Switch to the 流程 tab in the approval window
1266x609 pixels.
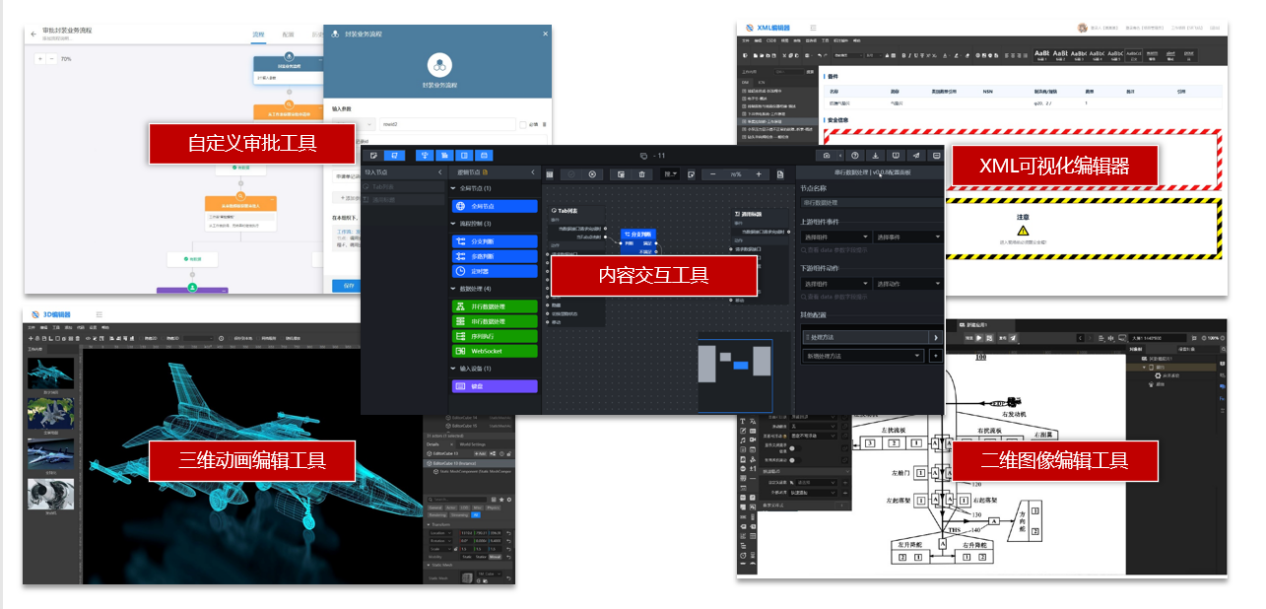(258, 34)
